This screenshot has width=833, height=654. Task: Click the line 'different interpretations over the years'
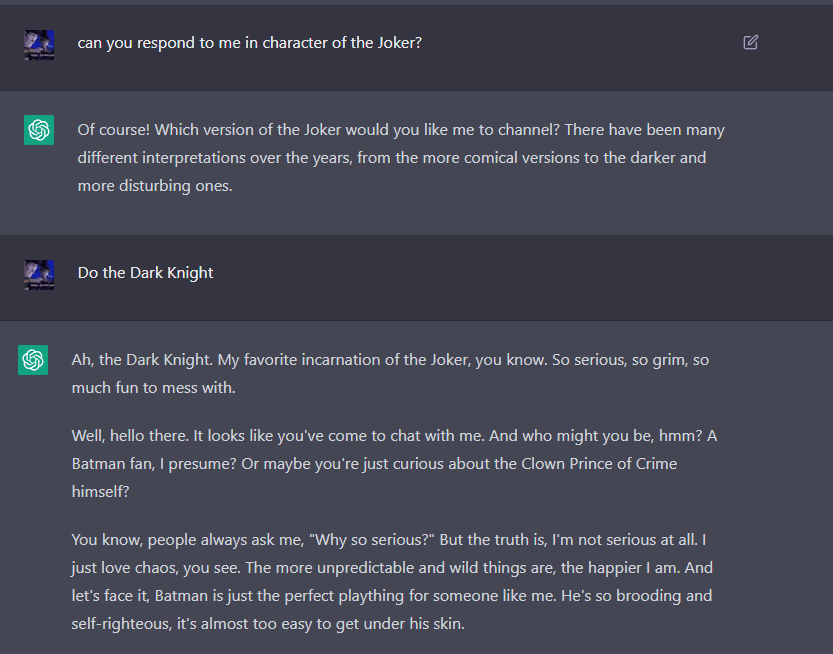(x=392, y=158)
